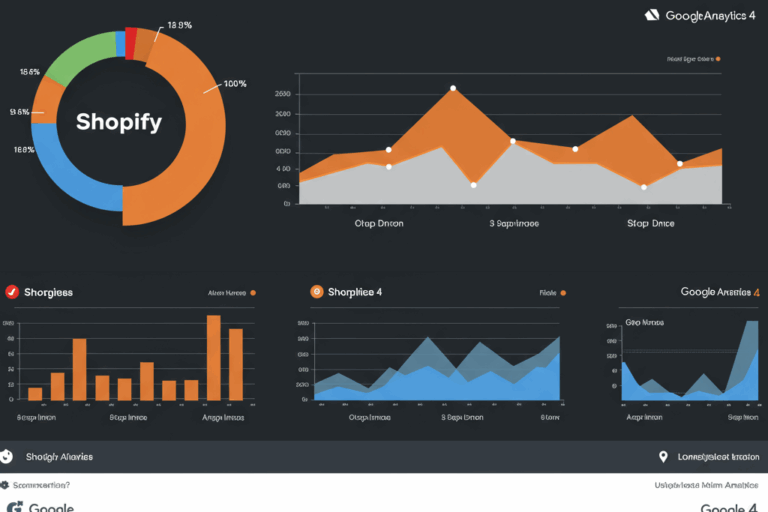Click the round icon next to Shoigfr Afieries

coord(7,456)
